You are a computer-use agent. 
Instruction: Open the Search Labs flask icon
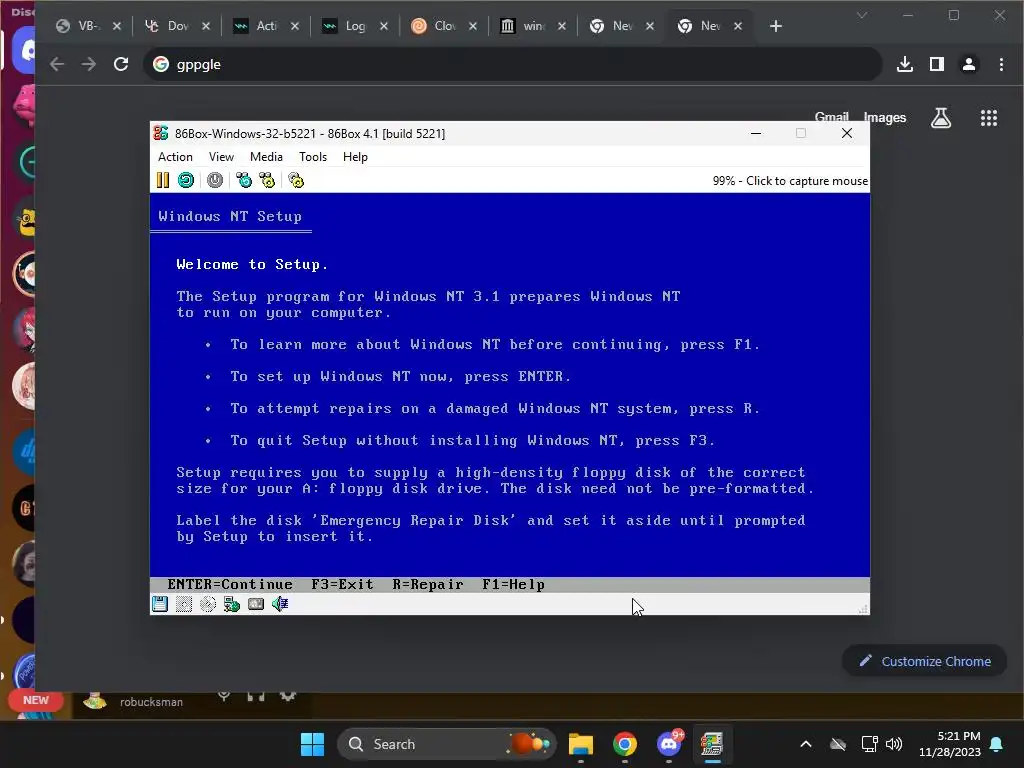(x=941, y=118)
